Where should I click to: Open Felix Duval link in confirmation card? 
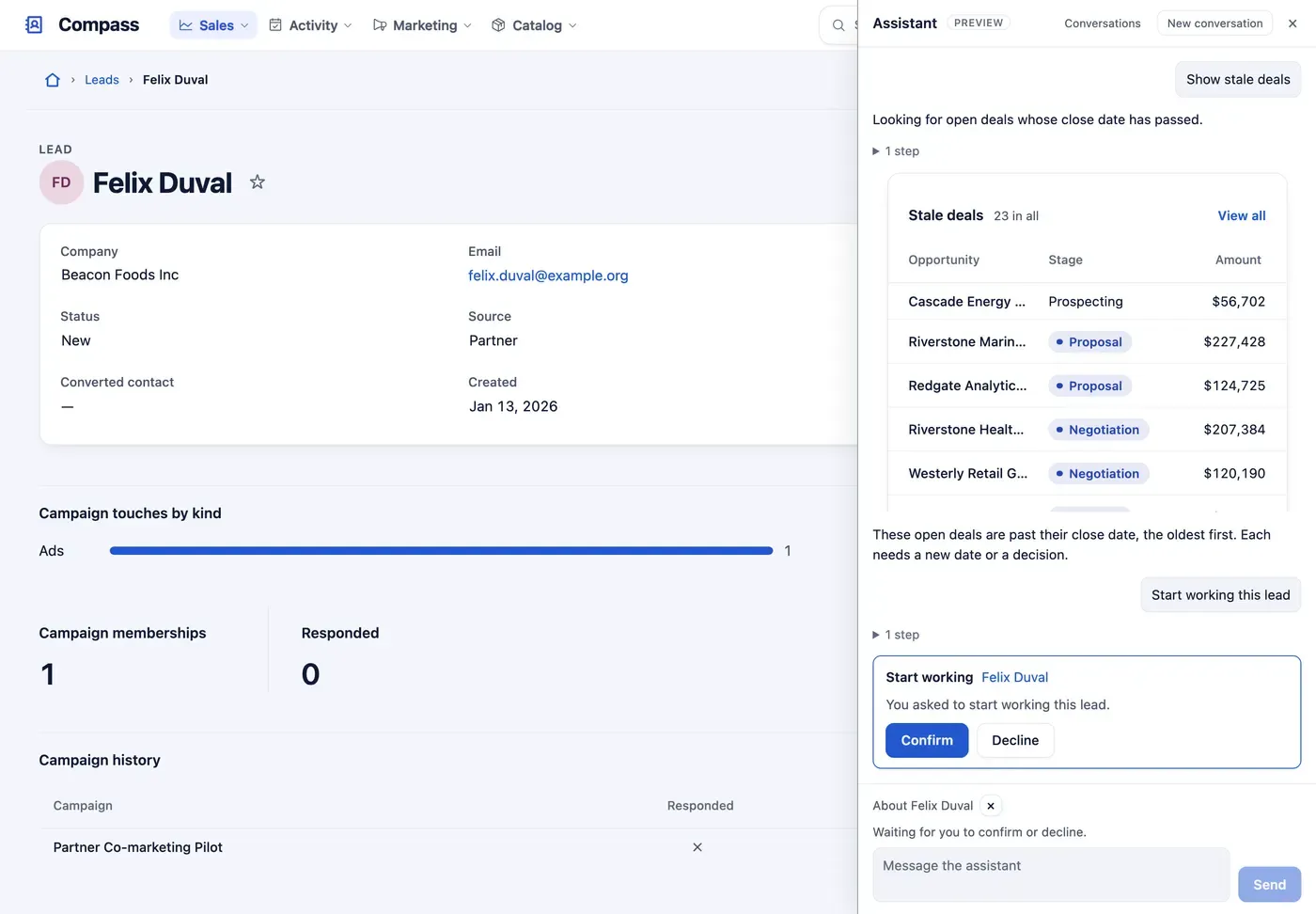(1014, 677)
